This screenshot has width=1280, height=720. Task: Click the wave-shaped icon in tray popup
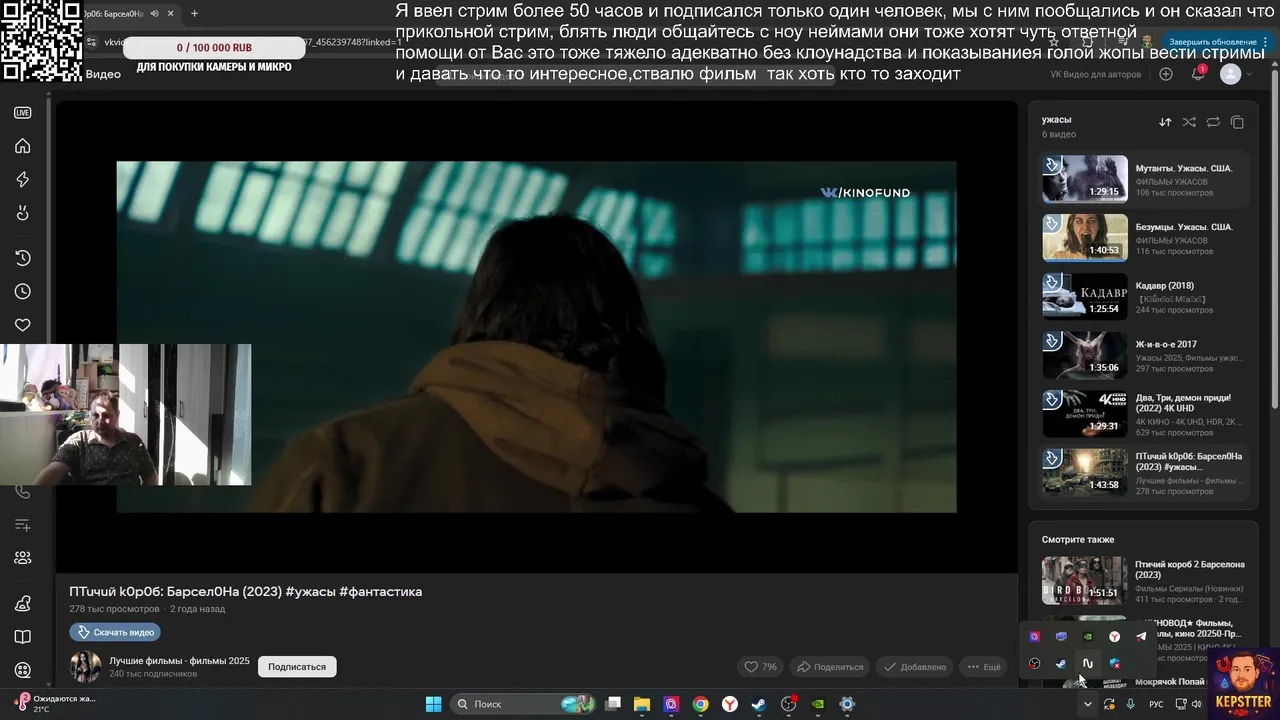[1088, 663]
